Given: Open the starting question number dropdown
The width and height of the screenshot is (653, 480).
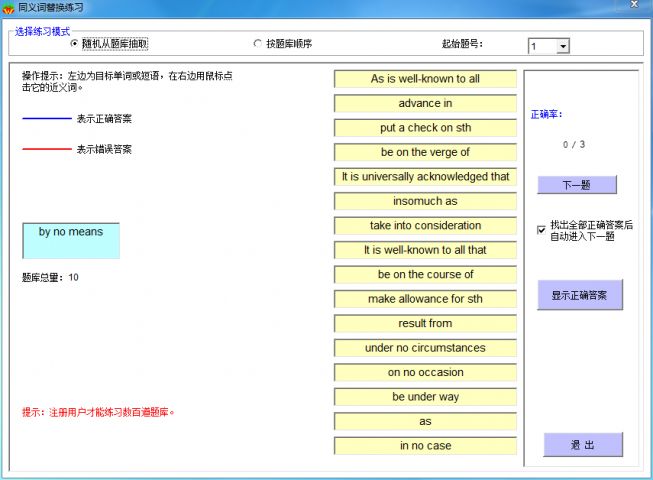Looking at the screenshot, I should tap(563, 46).
